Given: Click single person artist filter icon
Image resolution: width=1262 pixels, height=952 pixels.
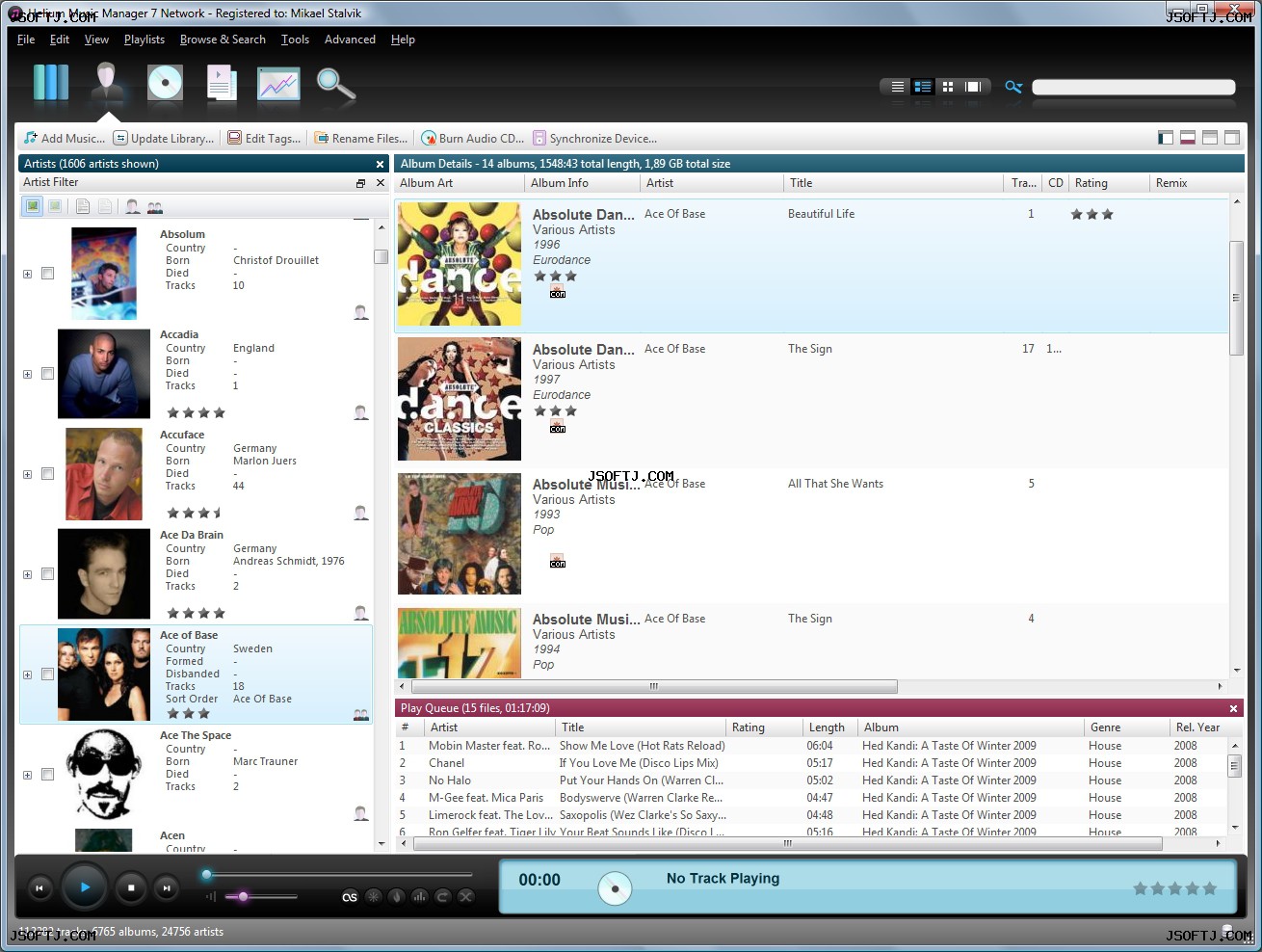Looking at the screenshot, I should (133, 206).
